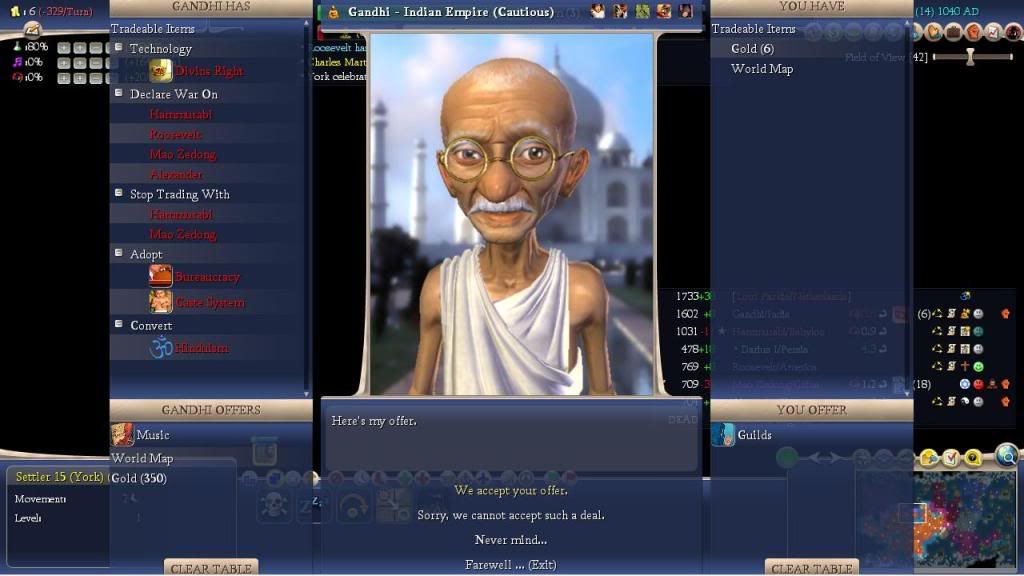
Task: Click the Music technology icon in Gandhi Offers
Action: click(x=122, y=434)
